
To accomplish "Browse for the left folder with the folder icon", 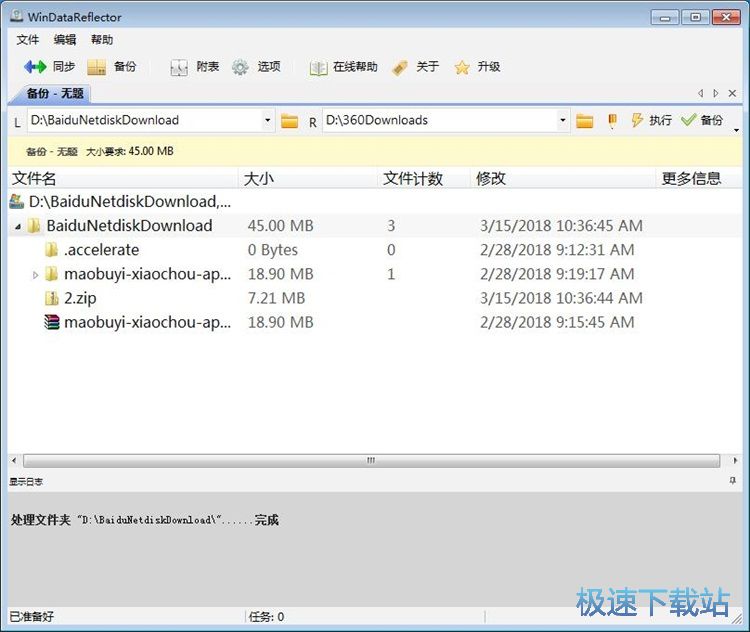I will [290, 121].
